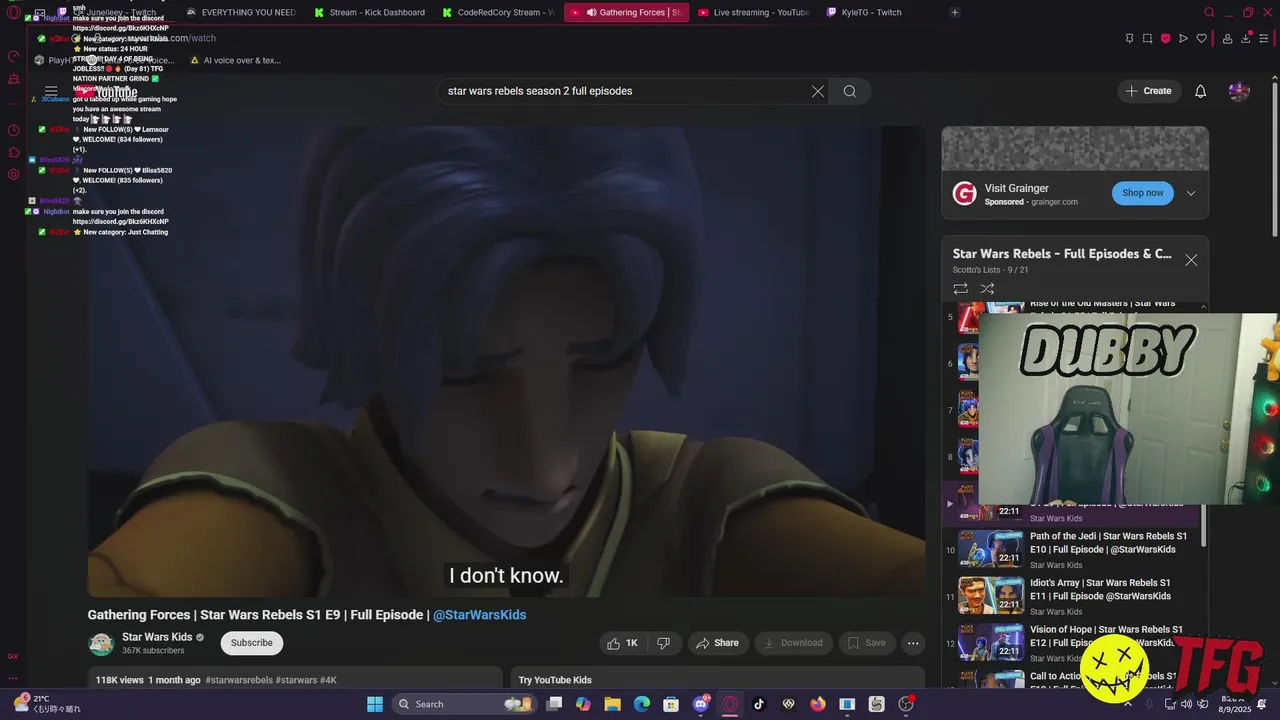Viewport: 1280px width, 720px height.
Task: Open File Explorer from taskbar
Action: [612, 704]
